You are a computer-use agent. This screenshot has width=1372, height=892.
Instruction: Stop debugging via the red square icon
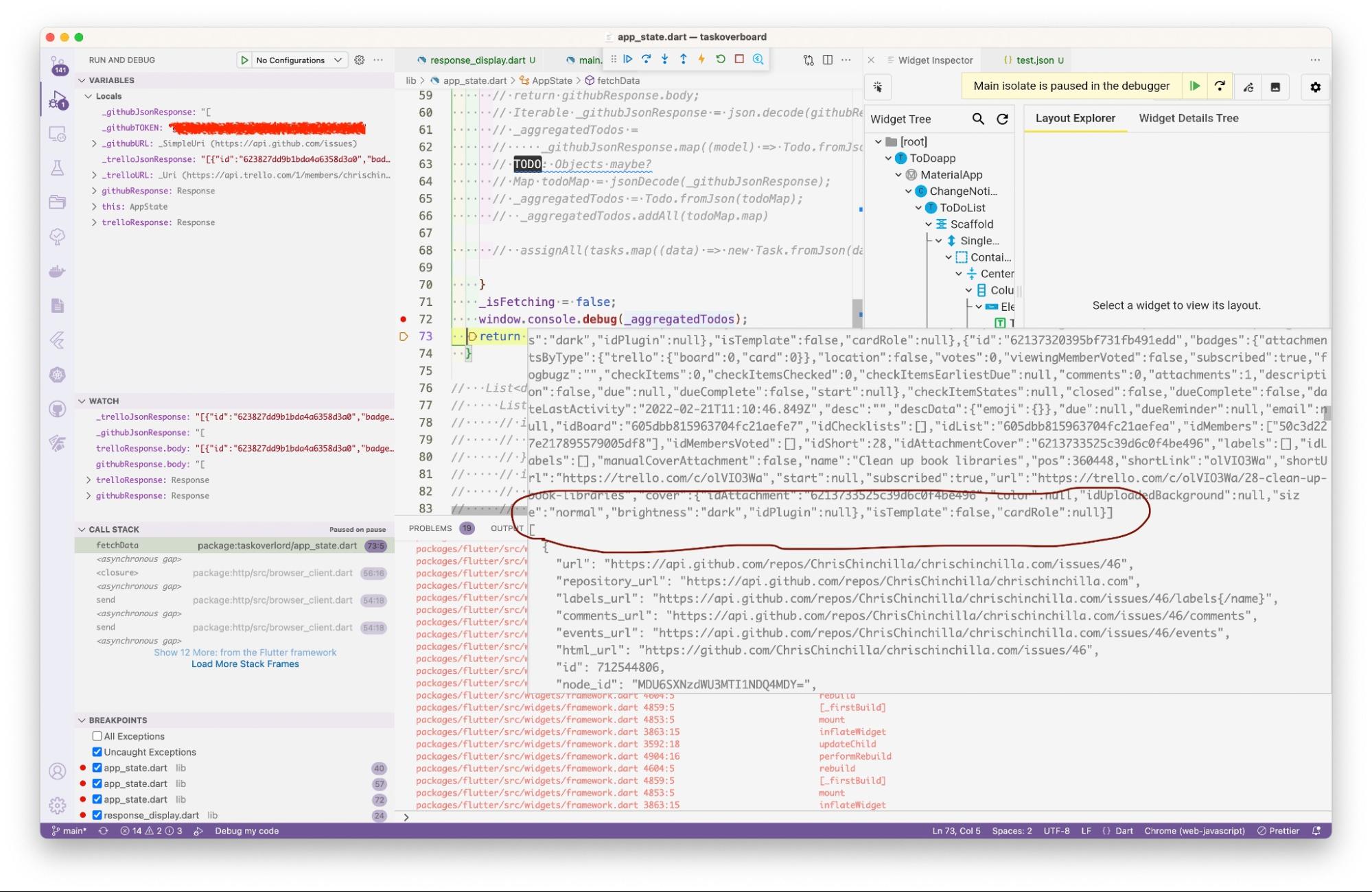point(739,60)
